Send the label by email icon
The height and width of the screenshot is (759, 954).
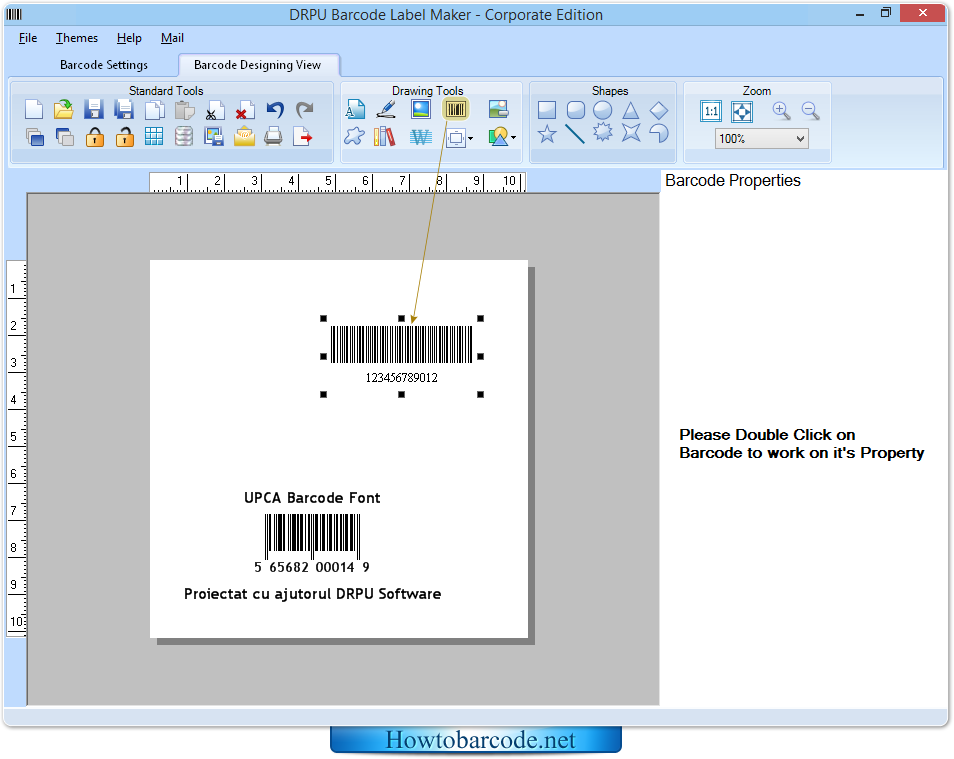point(244,136)
